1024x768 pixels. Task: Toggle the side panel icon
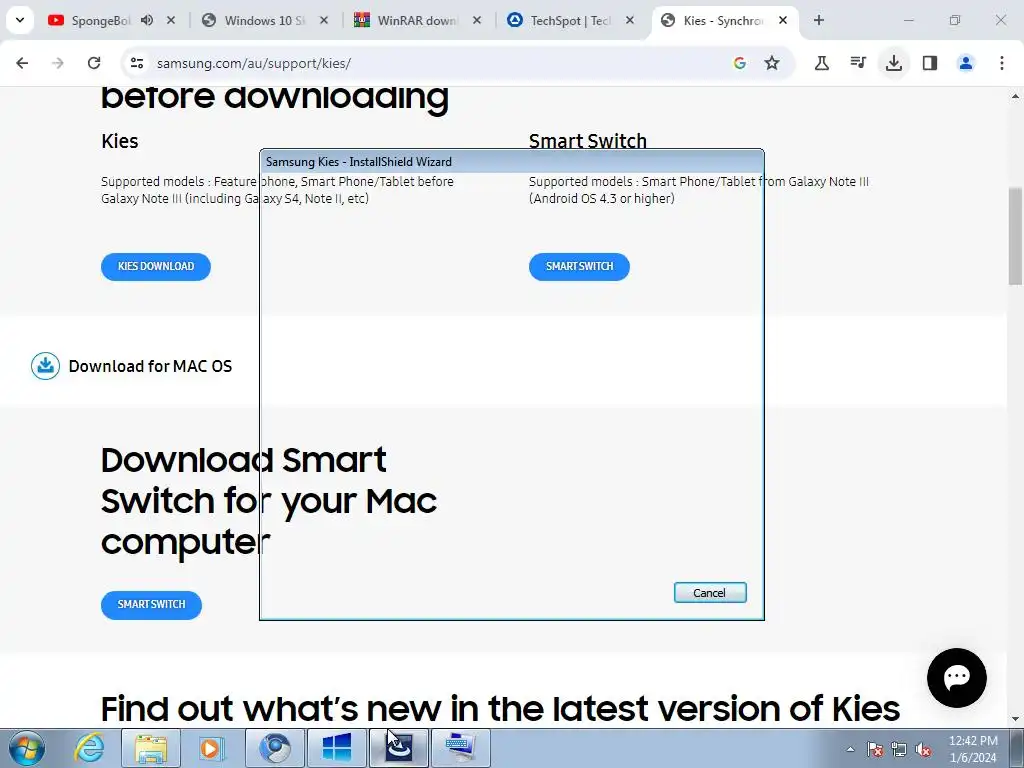point(930,63)
